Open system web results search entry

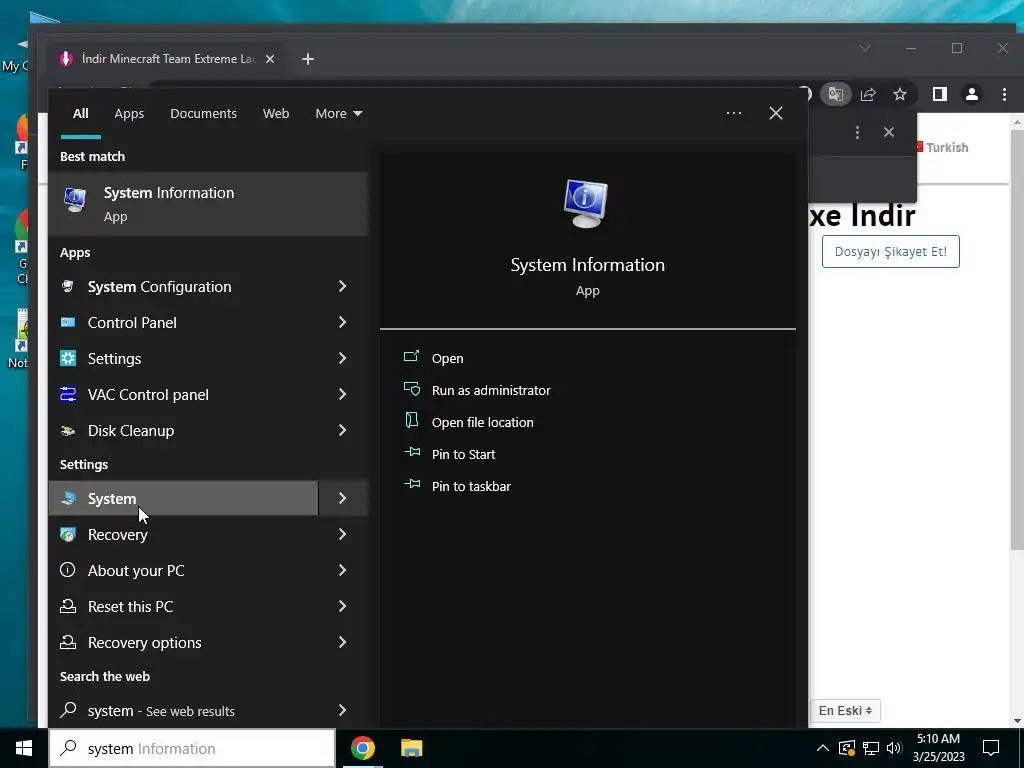click(x=183, y=711)
